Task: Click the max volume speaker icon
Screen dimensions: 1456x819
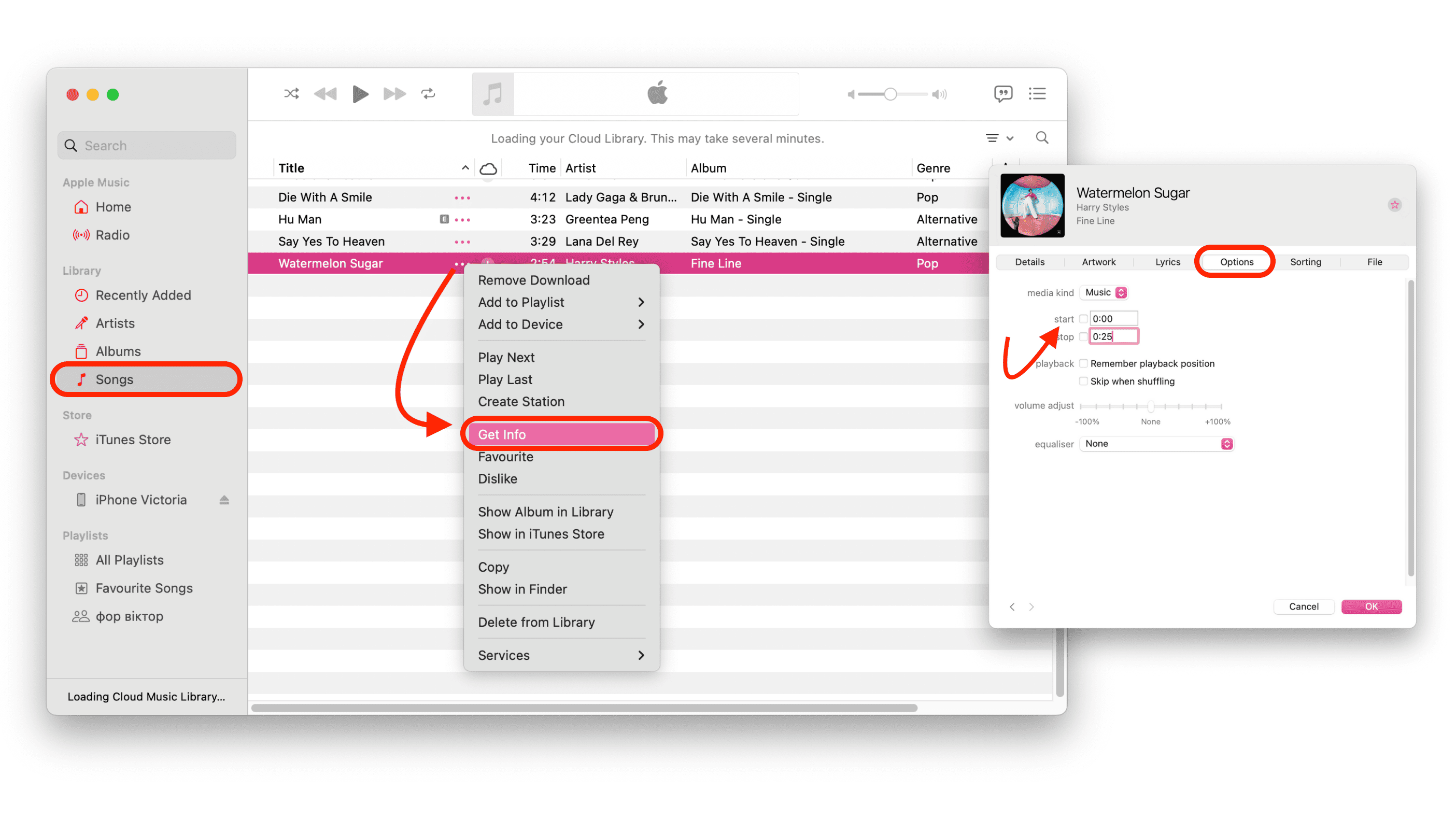Action: click(x=939, y=94)
